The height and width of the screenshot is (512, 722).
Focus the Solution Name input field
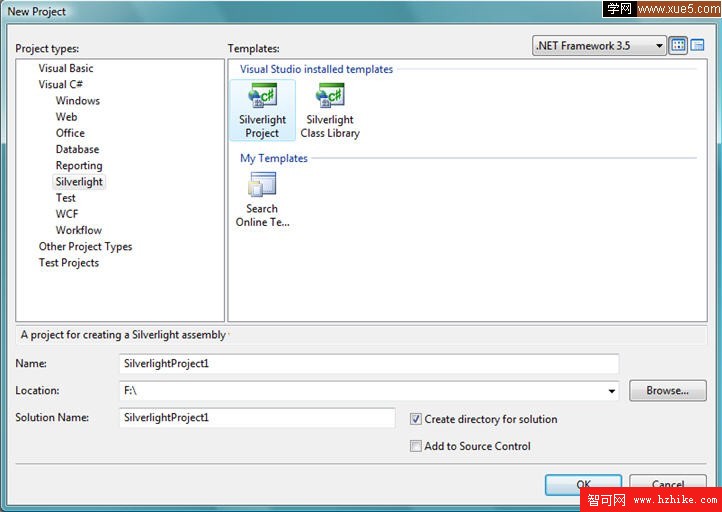[257, 418]
